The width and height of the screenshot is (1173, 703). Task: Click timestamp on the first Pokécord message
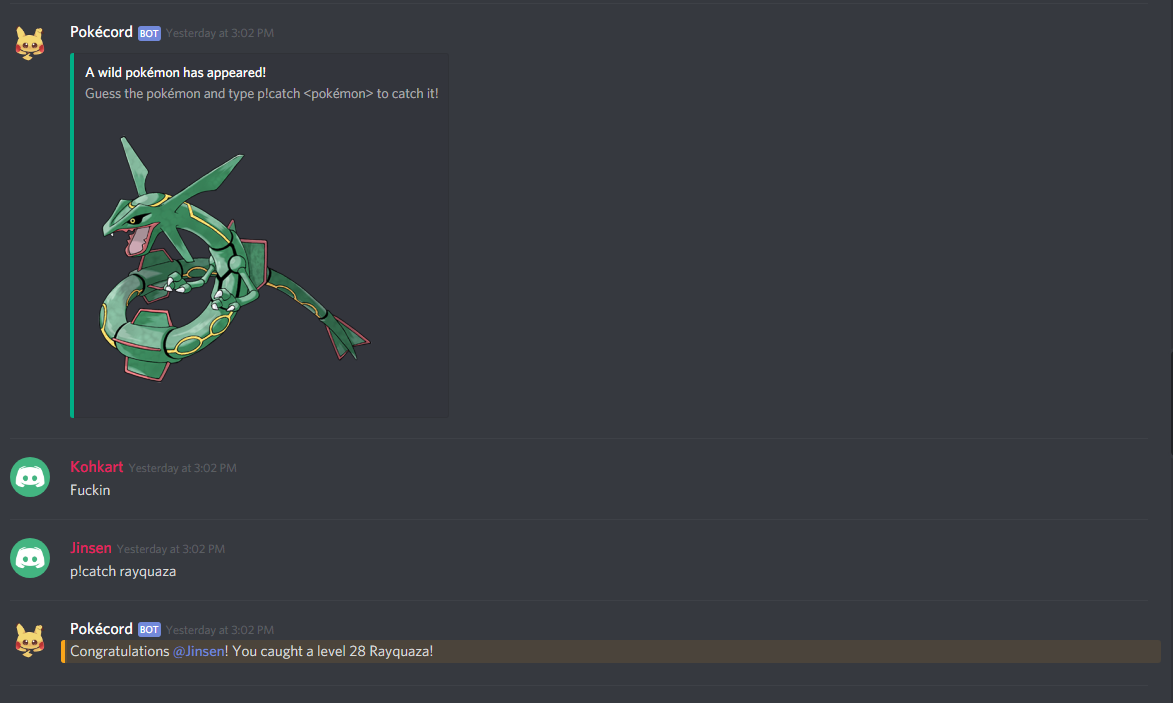pyautogui.click(x=220, y=33)
